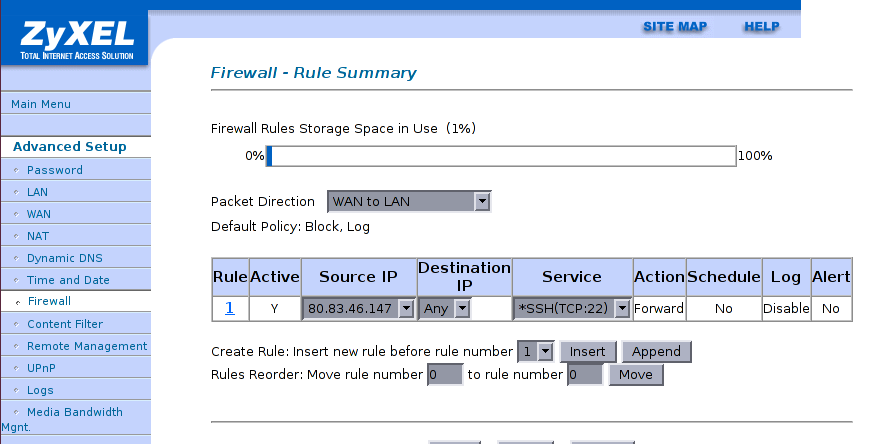The image size is (870, 444).
Task: Open the Firewall menu item
Action: pyautogui.click(x=49, y=301)
